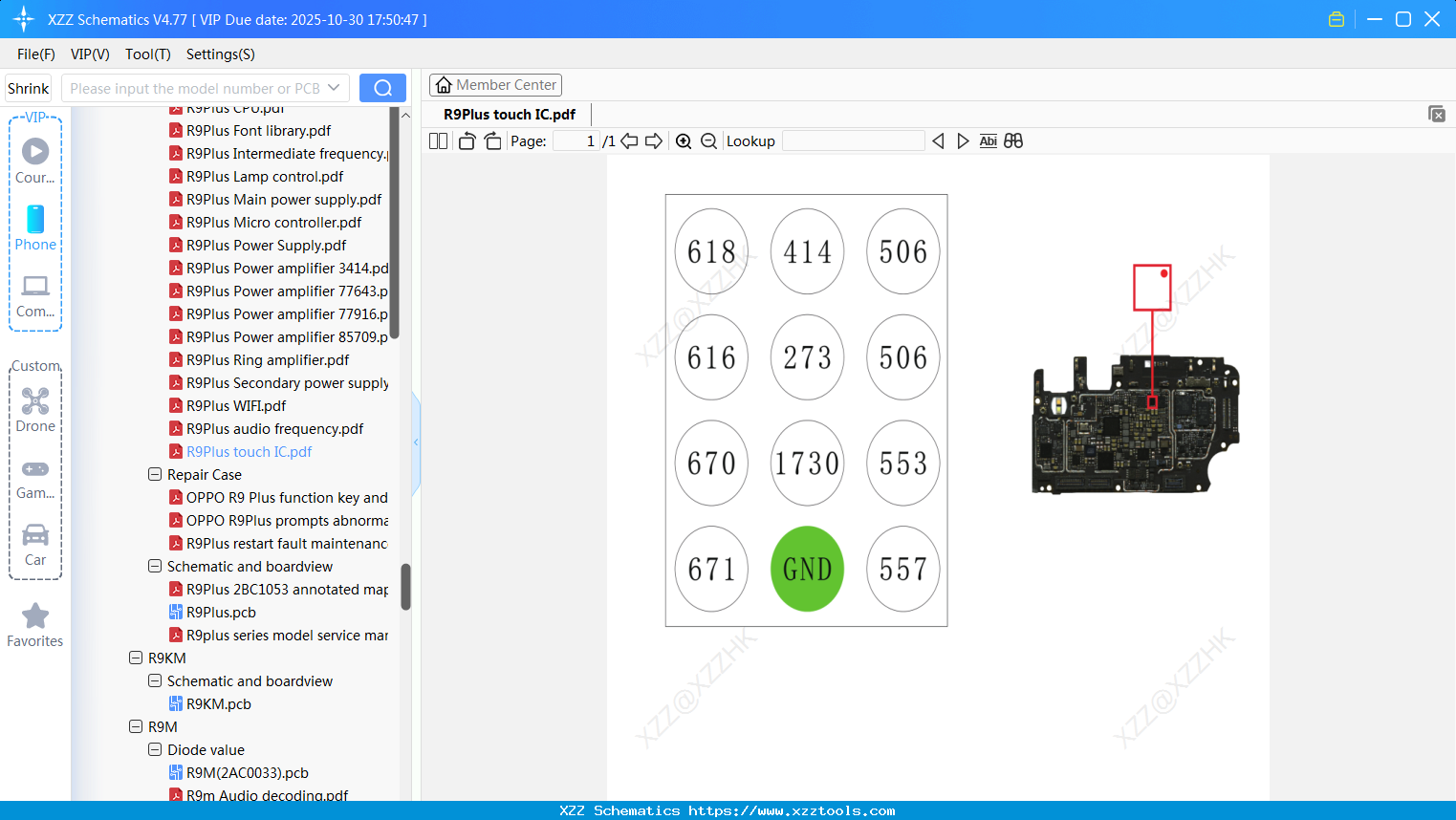
Task: Open R9Plus WIFI.pdf
Action: (x=228, y=406)
